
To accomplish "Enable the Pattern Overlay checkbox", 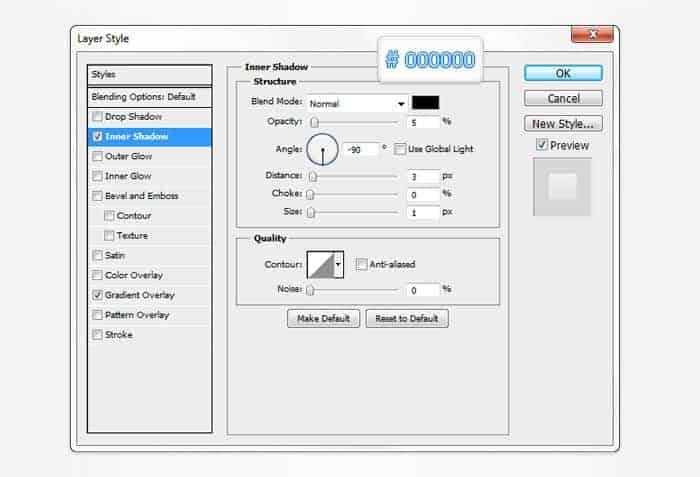I will [97, 315].
